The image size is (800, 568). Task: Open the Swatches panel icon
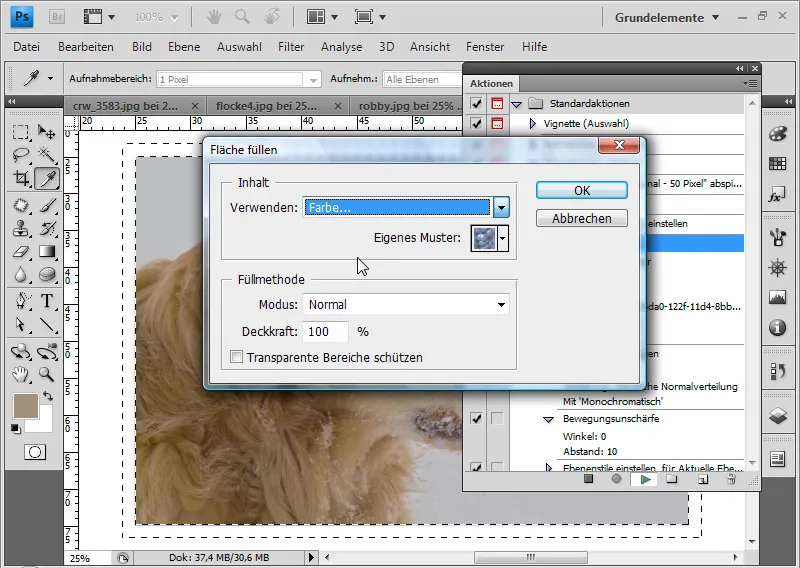click(x=778, y=164)
